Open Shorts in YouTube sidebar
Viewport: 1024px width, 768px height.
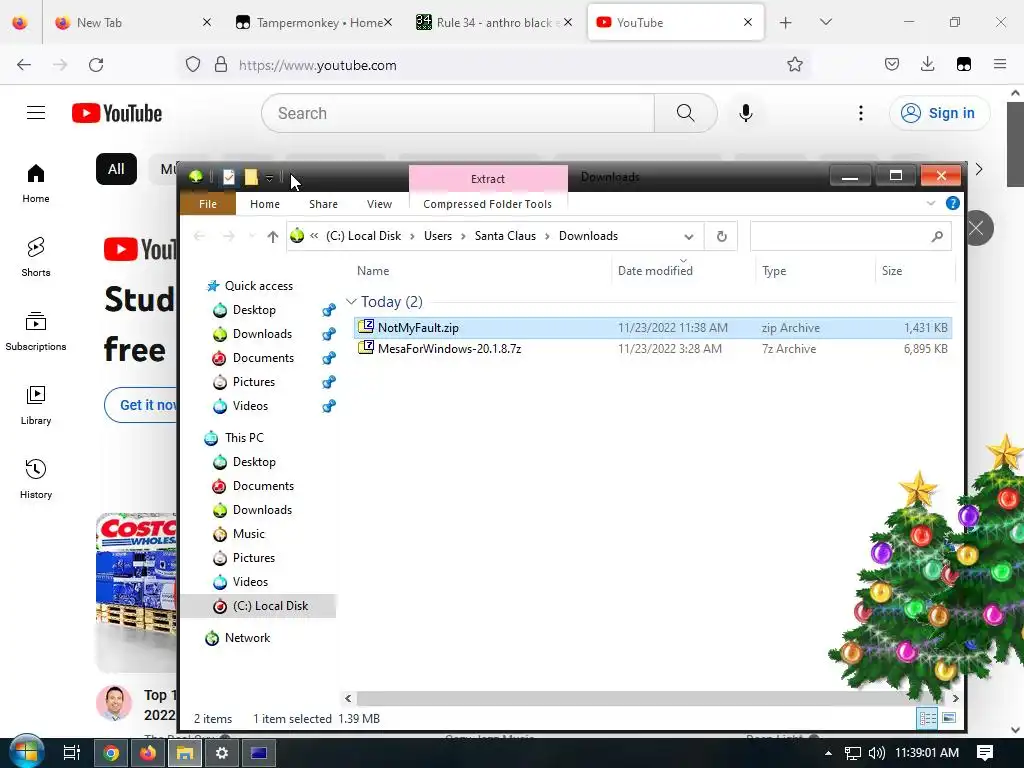point(36,257)
